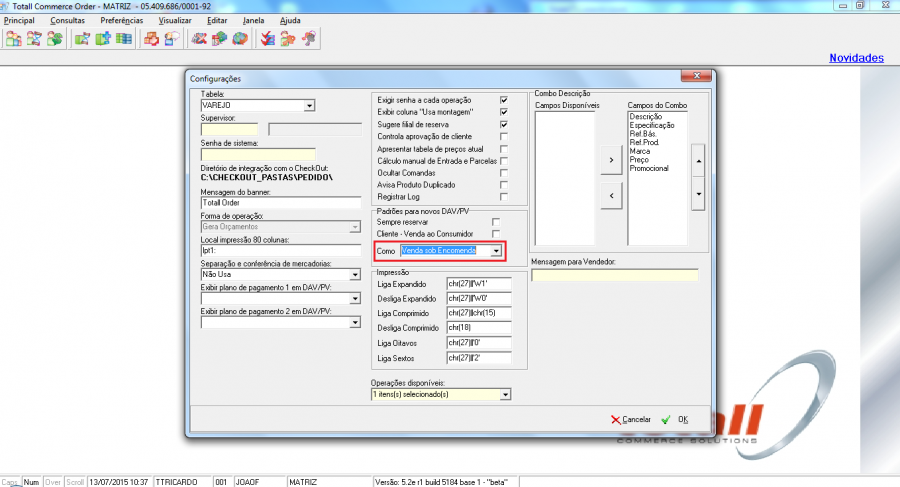Click the person with speech bubble icon
The height and width of the screenshot is (487, 900).
pos(172,38)
